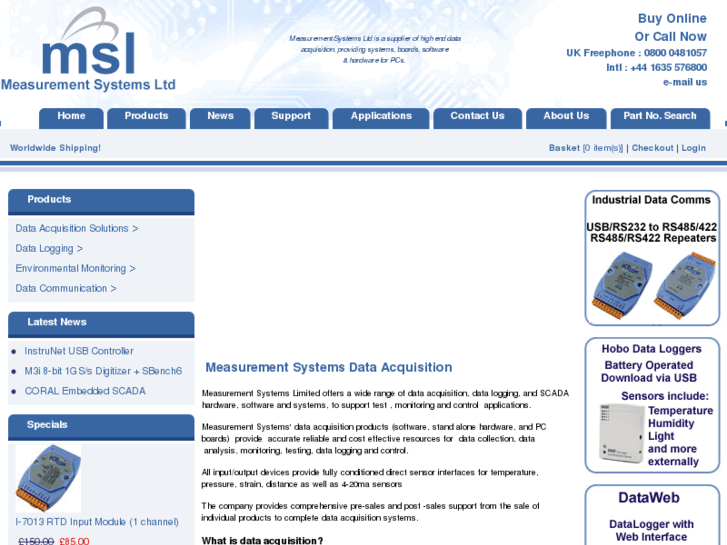
Task: Click the I-7013 RTD module thumbnail
Action: pyautogui.click(x=48, y=478)
